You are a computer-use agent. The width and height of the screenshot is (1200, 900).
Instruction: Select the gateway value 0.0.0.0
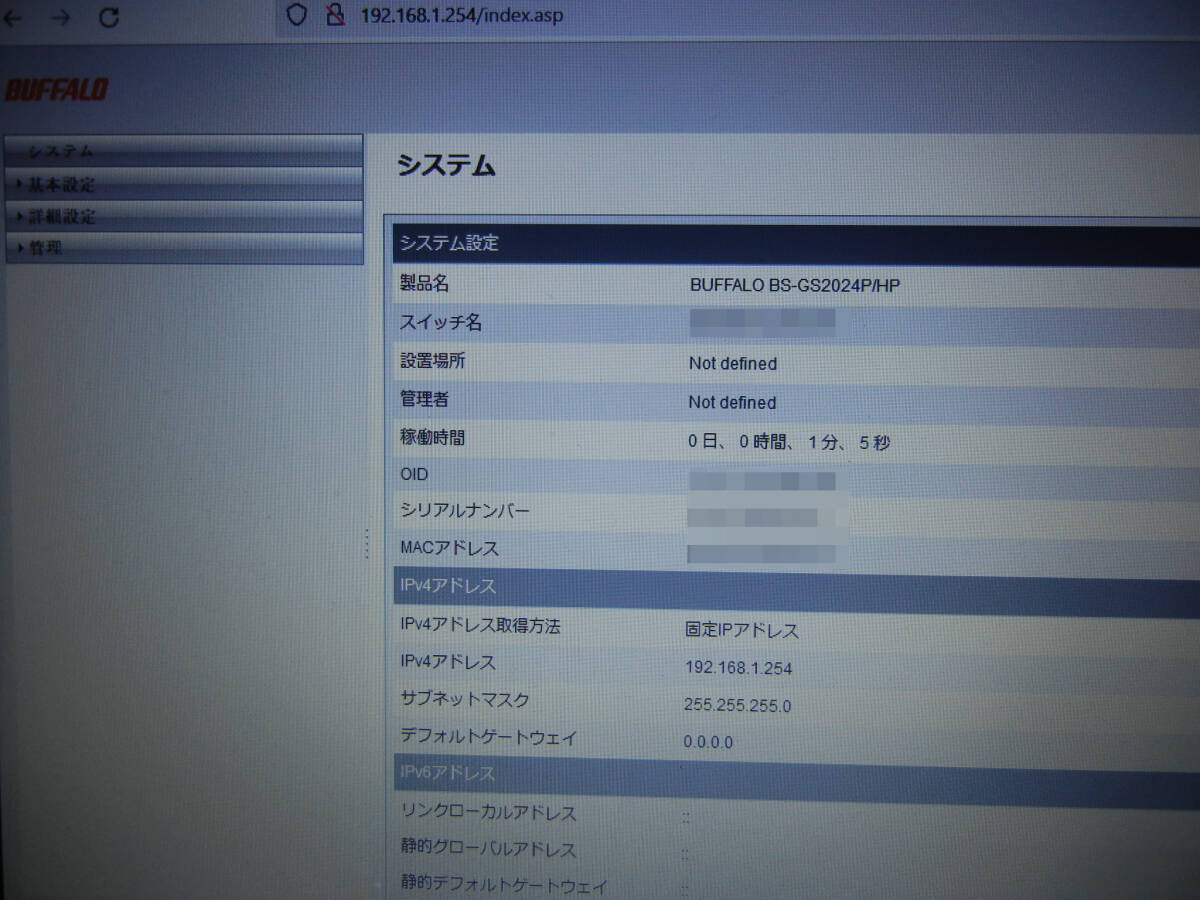pyautogui.click(x=708, y=742)
